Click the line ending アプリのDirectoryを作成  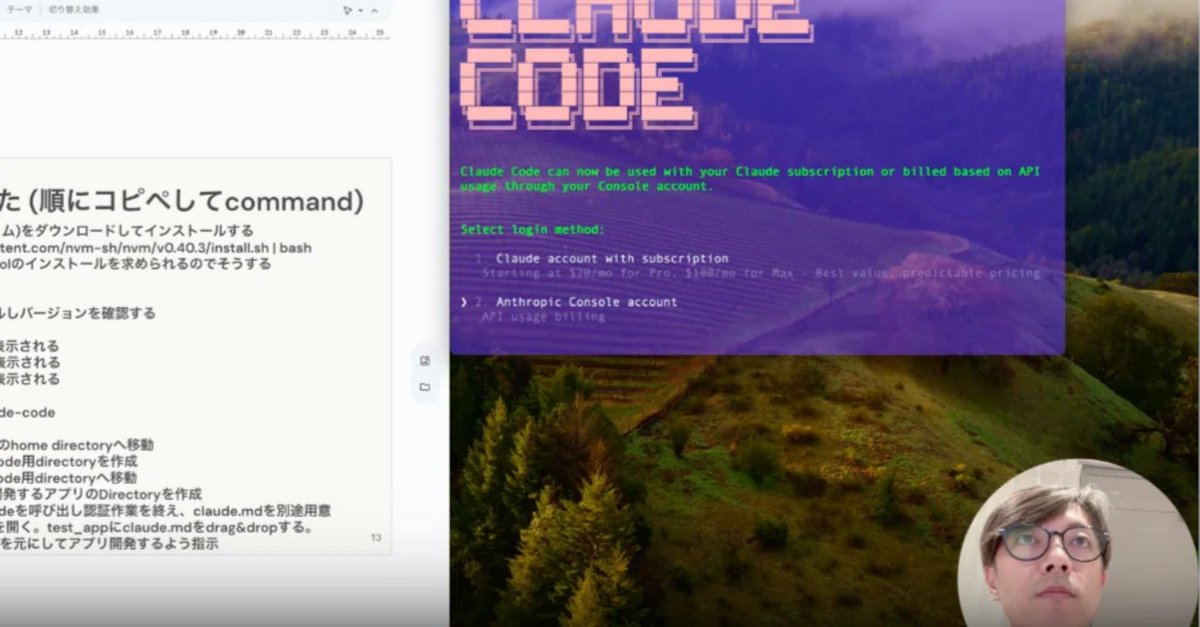(x=100, y=494)
